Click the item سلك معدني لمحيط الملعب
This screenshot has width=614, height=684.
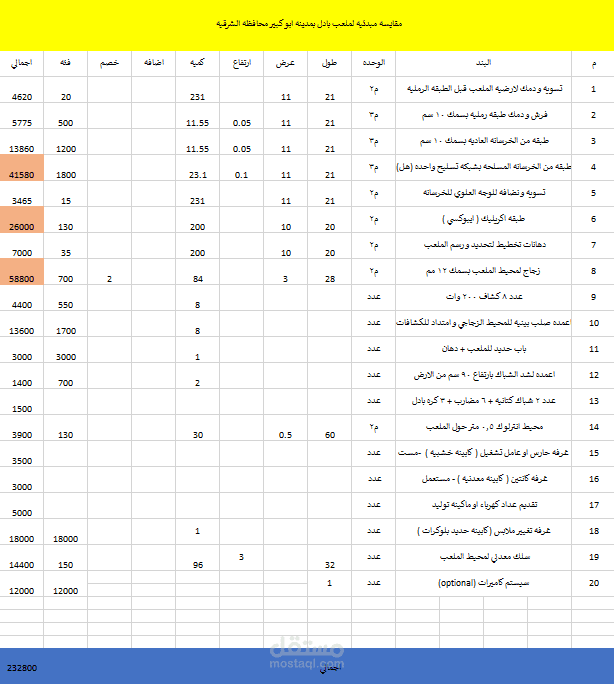click(x=484, y=557)
